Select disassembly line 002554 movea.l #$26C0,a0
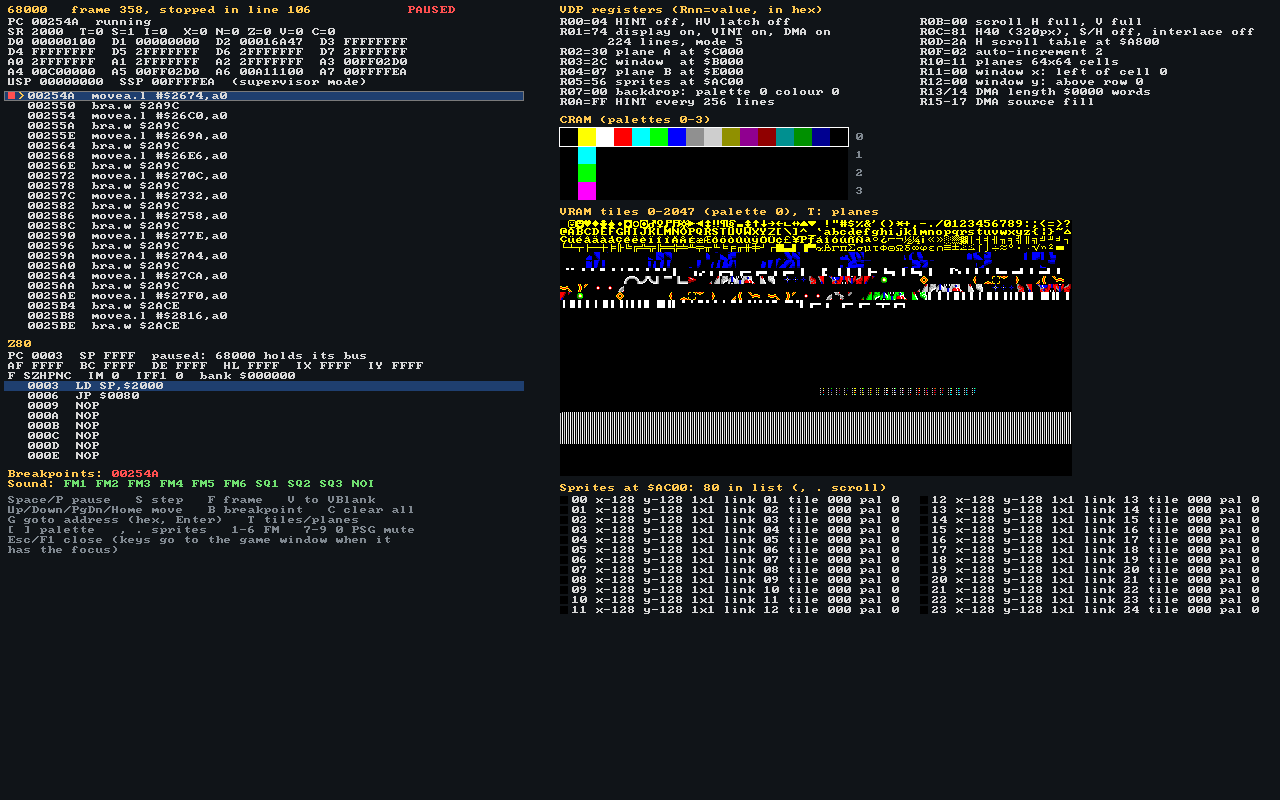1280x800 pixels. [x=264, y=116]
